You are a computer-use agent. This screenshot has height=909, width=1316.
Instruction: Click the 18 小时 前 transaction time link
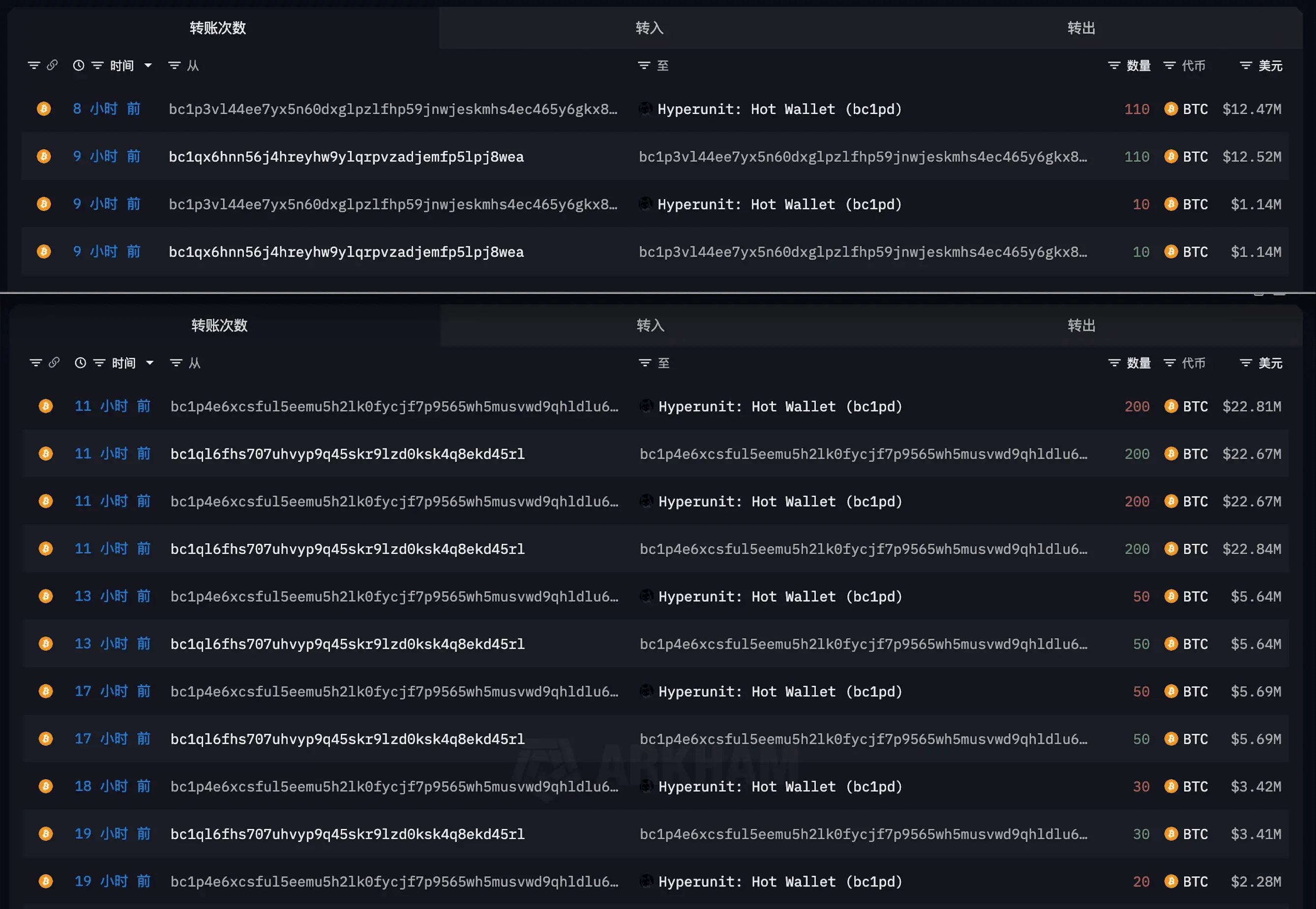pyautogui.click(x=113, y=786)
